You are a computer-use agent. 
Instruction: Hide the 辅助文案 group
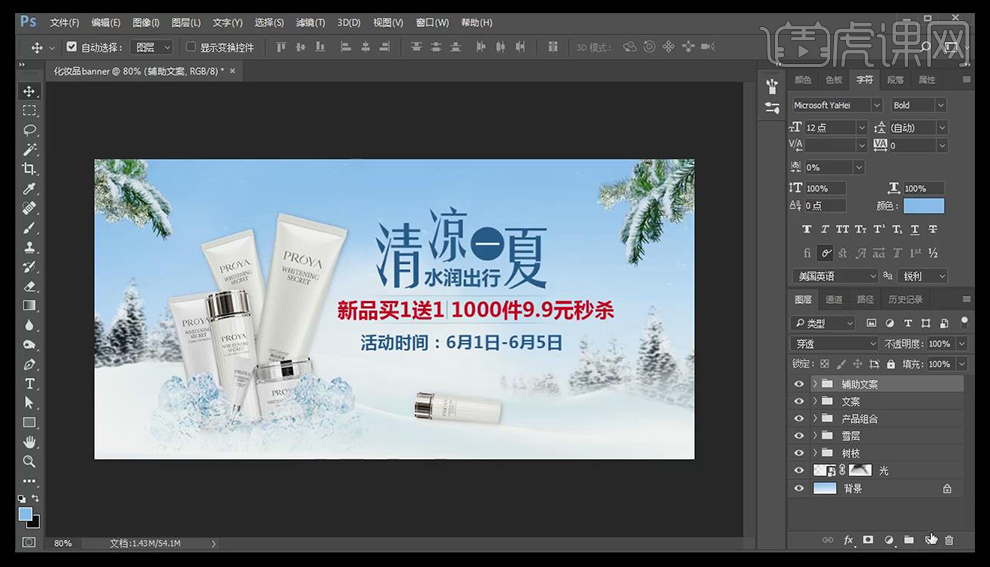click(x=799, y=384)
